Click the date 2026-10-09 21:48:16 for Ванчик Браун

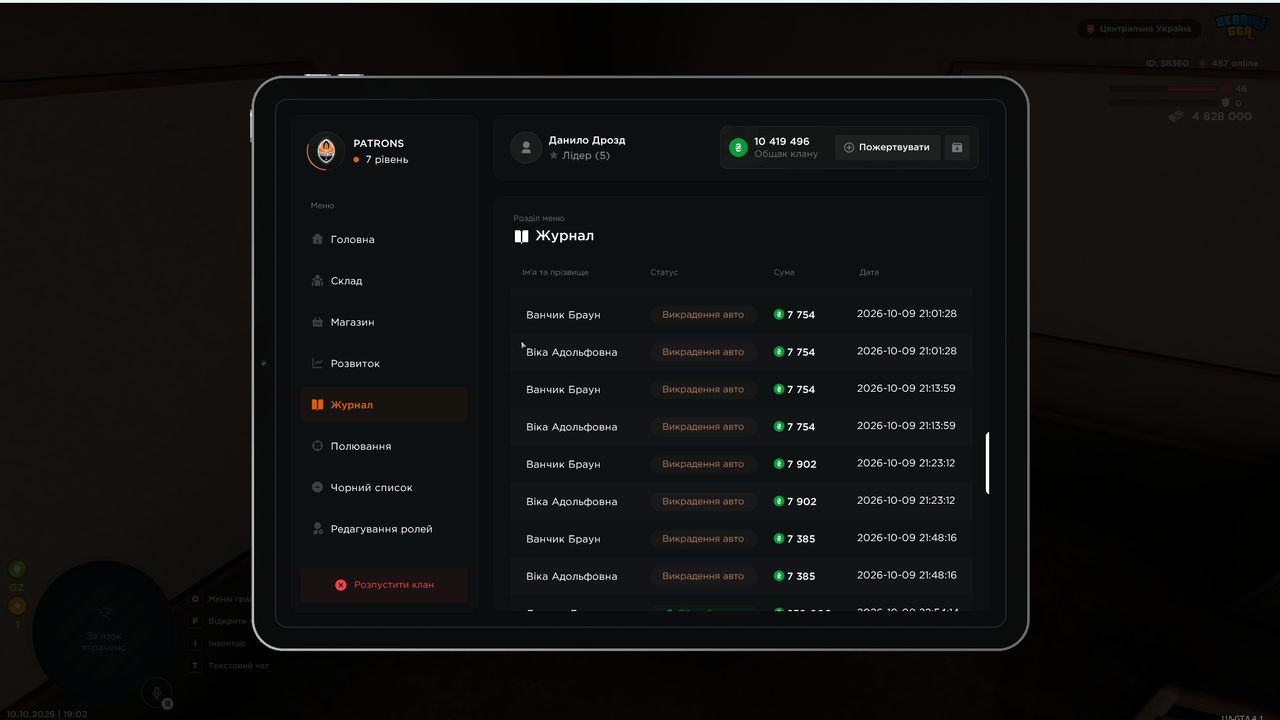tap(907, 538)
